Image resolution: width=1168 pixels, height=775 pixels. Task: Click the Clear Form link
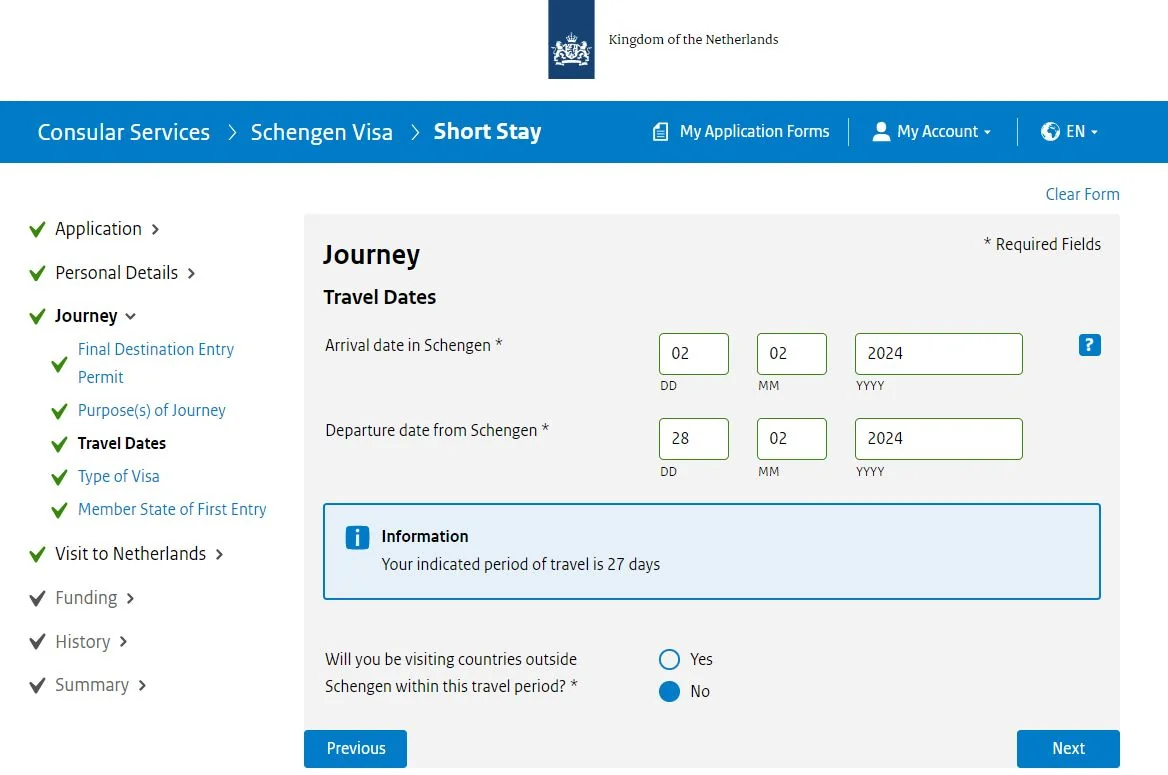pos(1082,194)
